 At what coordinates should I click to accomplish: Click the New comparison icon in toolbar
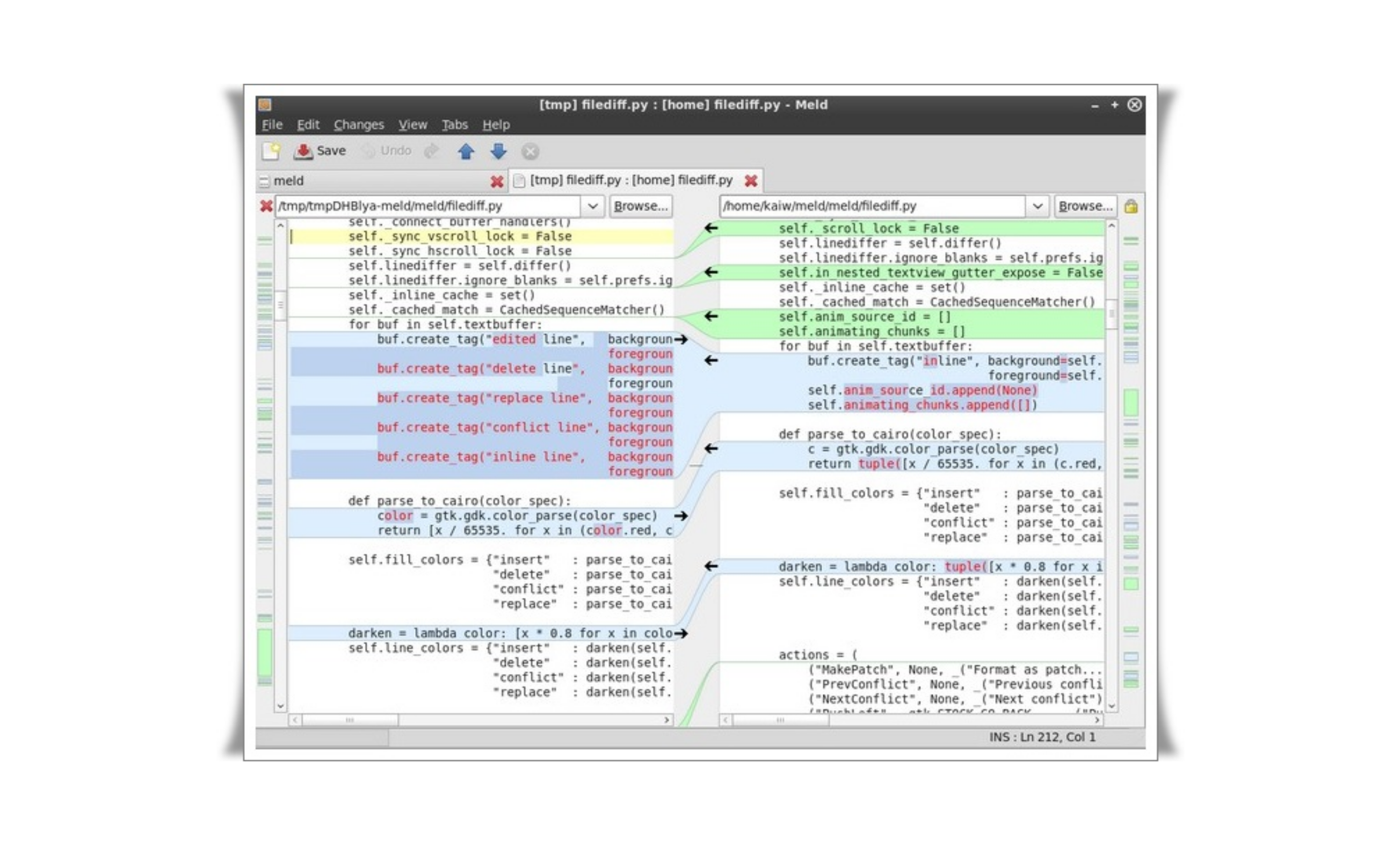pos(271,151)
